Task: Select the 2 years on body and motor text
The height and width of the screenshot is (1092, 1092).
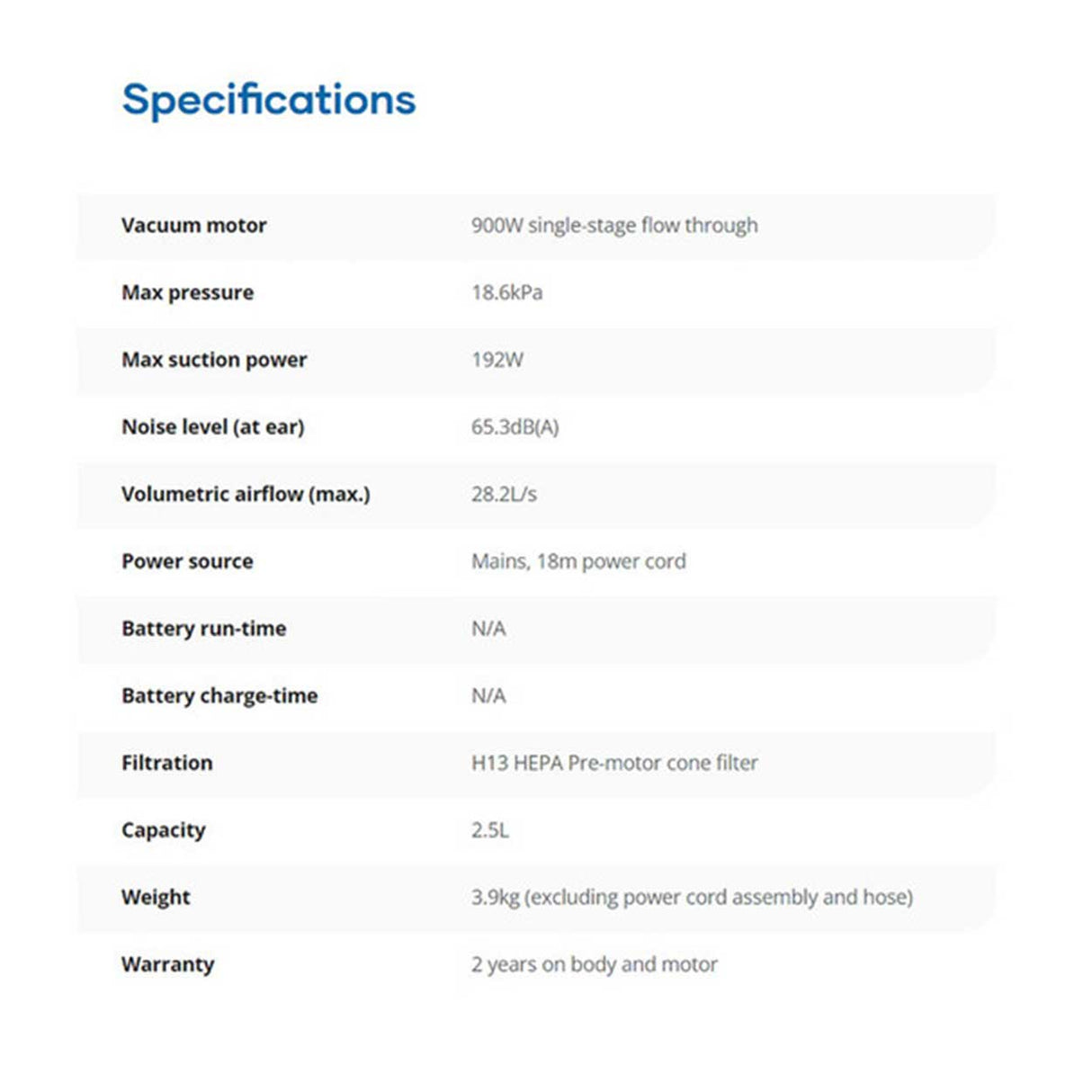Action: (x=594, y=964)
